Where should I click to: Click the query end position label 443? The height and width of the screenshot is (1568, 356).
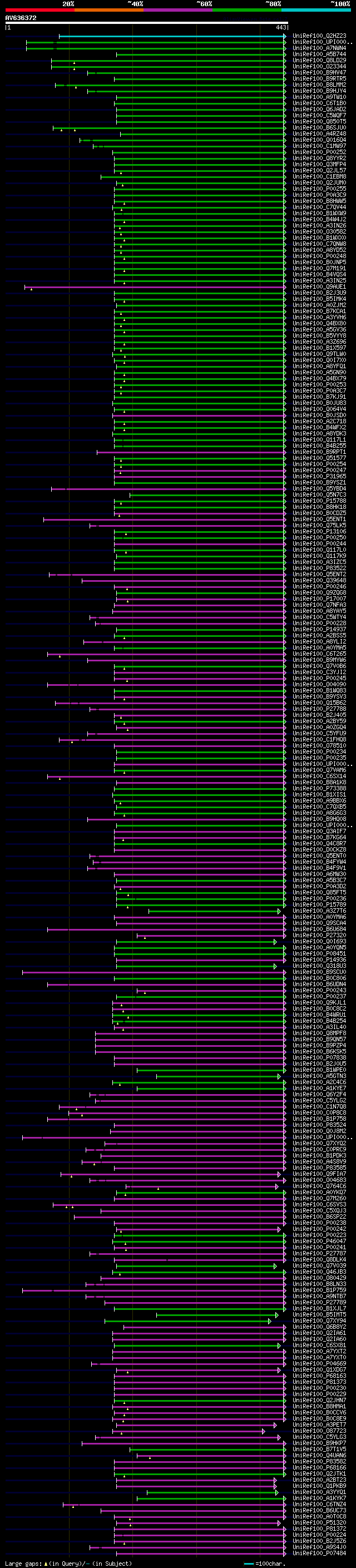(280, 27)
